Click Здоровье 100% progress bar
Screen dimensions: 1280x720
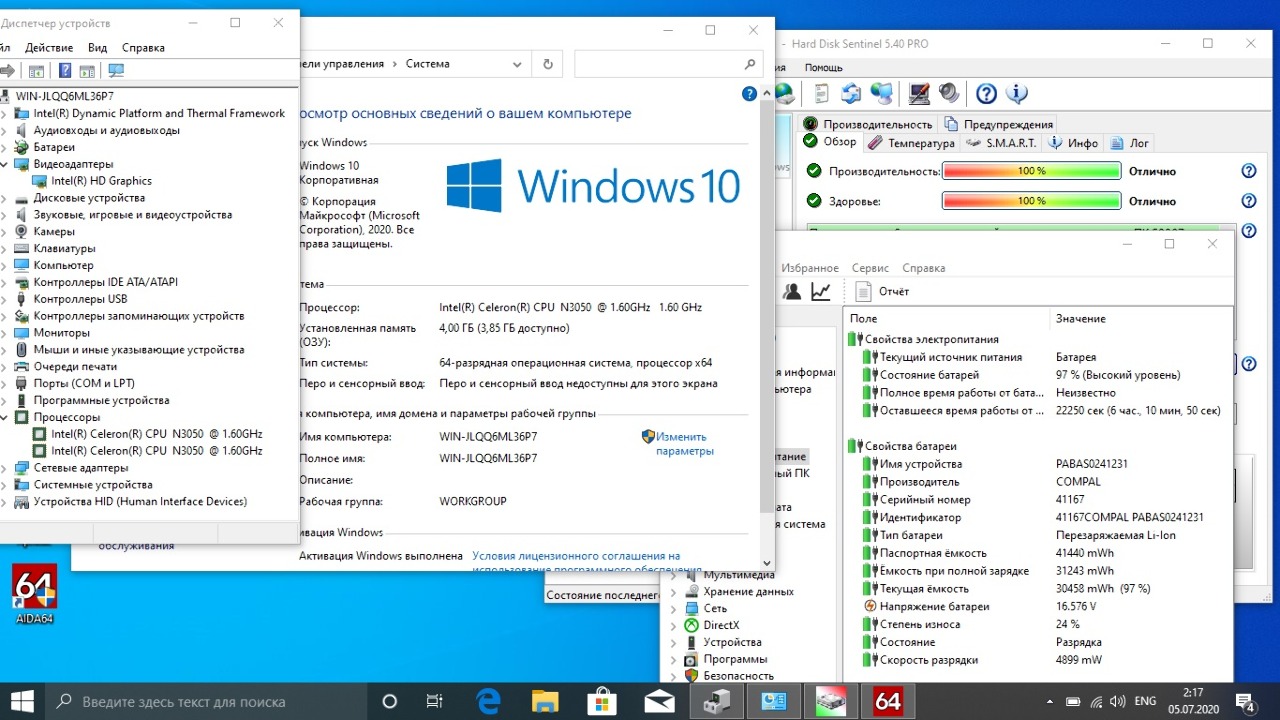coord(1031,201)
